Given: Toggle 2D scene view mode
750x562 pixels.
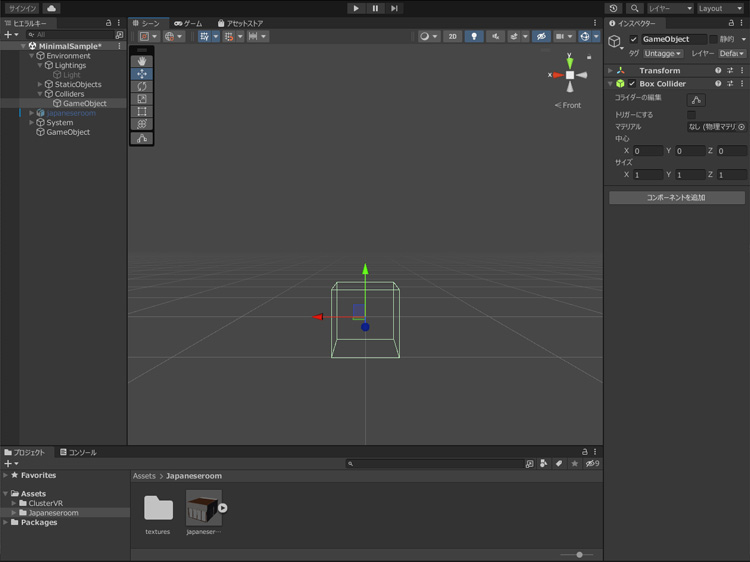Looking at the screenshot, I should point(452,36).
